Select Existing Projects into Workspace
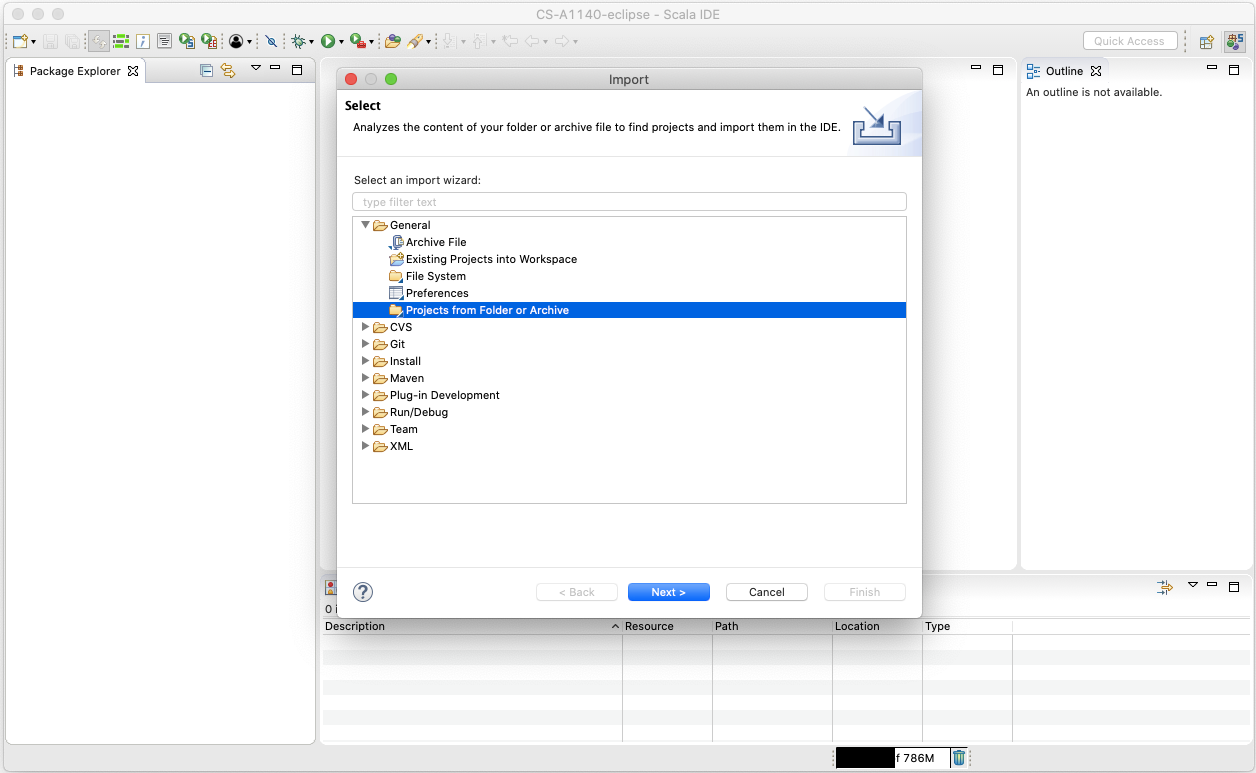Viewport: 1256px width, 773px height. tap(491, 259)
